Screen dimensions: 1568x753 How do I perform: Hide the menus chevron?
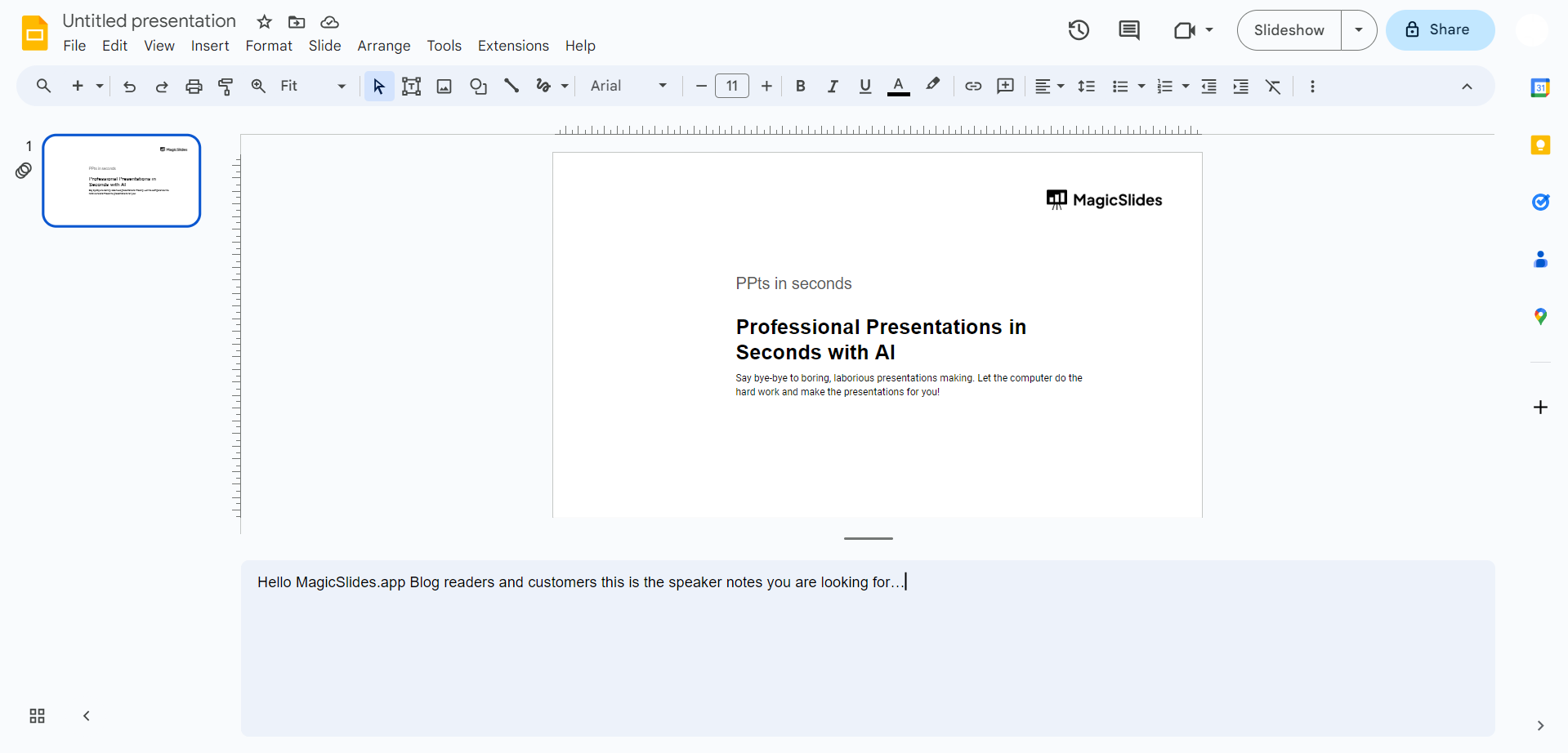1467,86
